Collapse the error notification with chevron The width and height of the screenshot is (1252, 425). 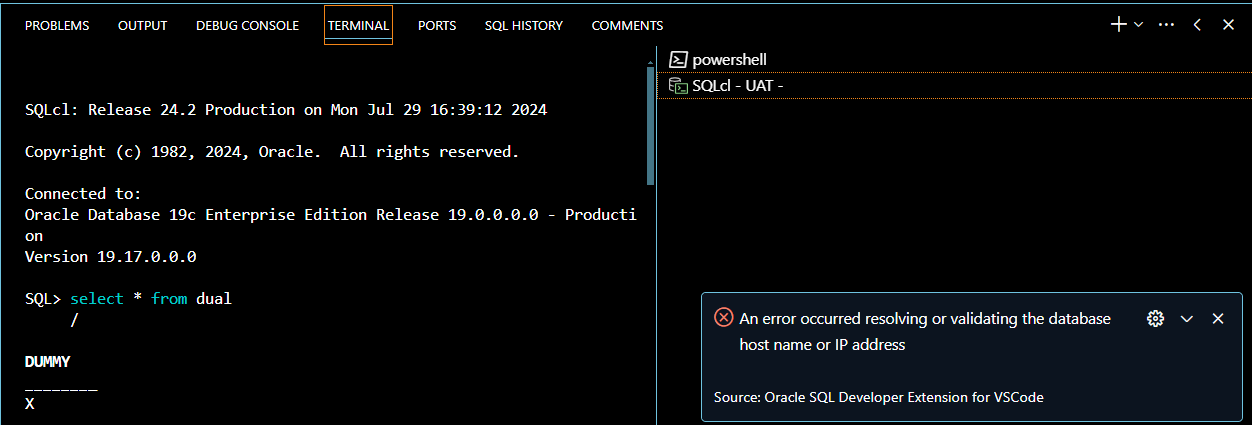pos(1187,318)
